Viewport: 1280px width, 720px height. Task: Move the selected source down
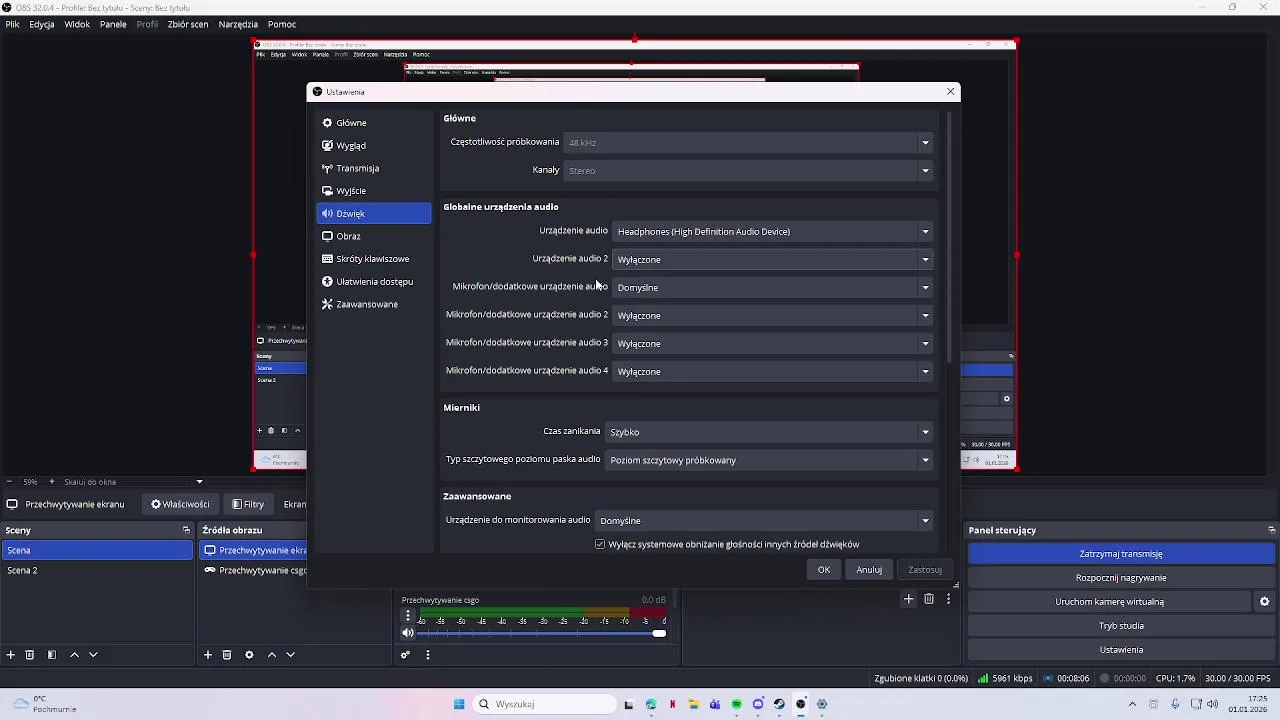pyautogui.click(x=290, y=655)
